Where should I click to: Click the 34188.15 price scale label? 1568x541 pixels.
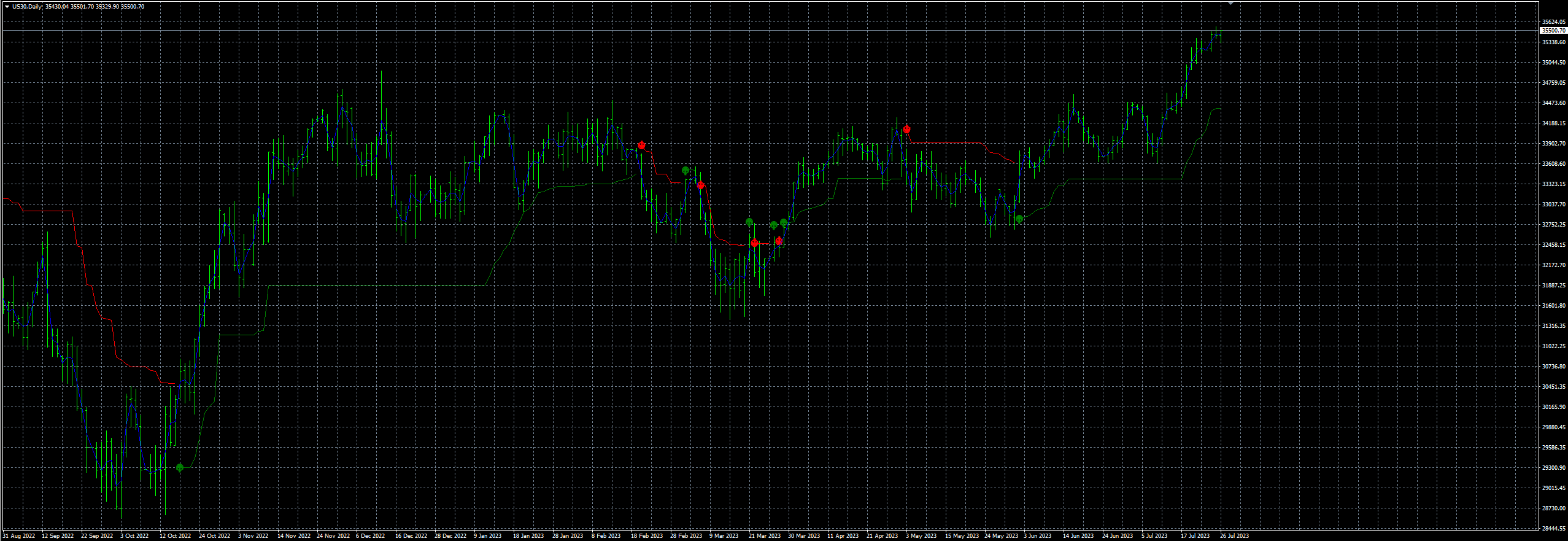[x=1554, y=123]
